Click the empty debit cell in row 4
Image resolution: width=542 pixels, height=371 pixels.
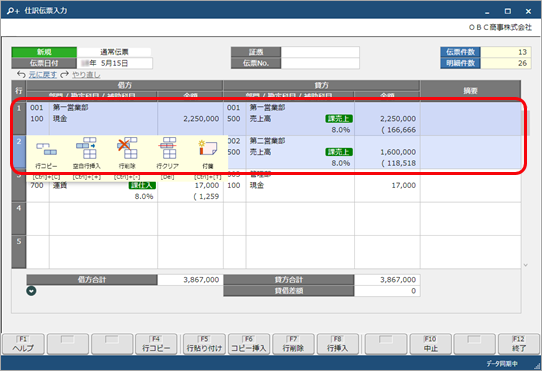pyautogui.click(x=124, y=219)
